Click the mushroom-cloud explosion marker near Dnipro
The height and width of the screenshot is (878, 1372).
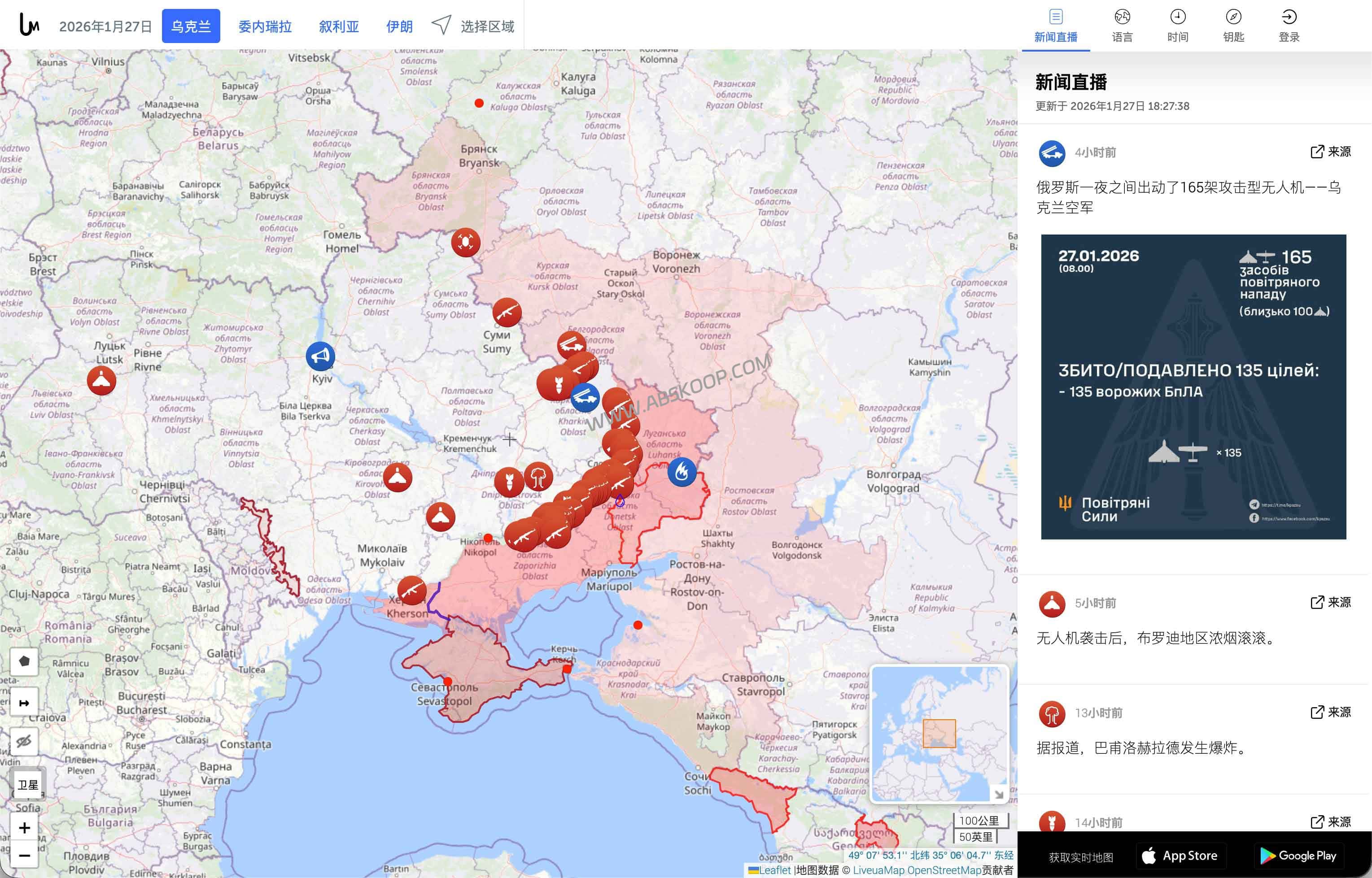tap(538, 477)
